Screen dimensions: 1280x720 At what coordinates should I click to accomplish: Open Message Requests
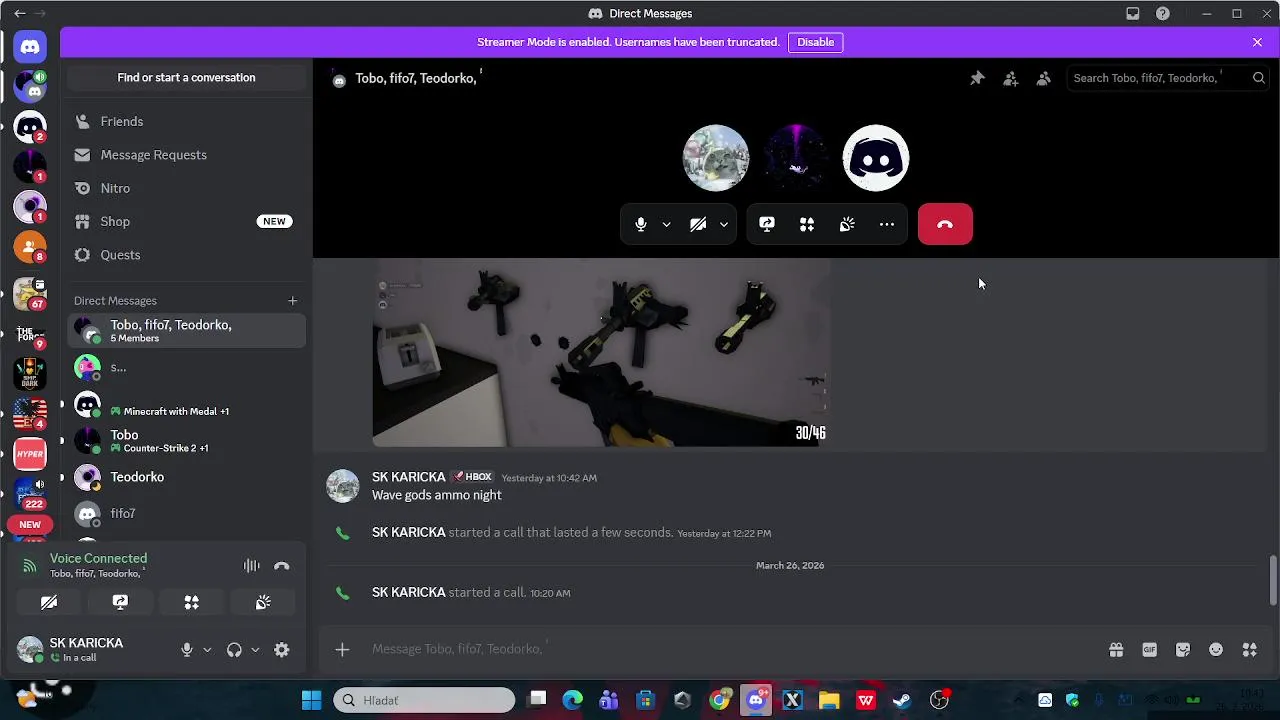[186, 155]
